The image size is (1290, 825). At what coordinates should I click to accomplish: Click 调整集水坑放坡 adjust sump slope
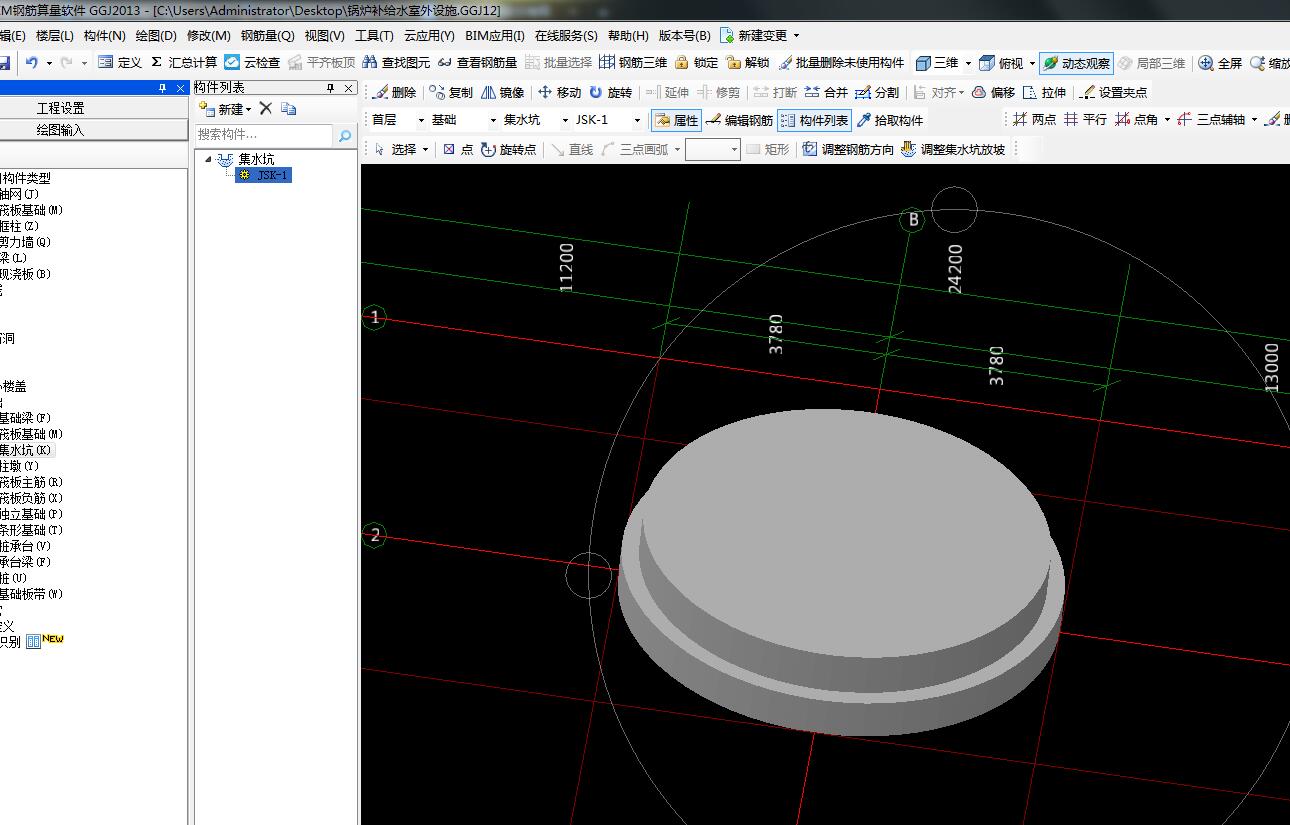click(953, 149)
